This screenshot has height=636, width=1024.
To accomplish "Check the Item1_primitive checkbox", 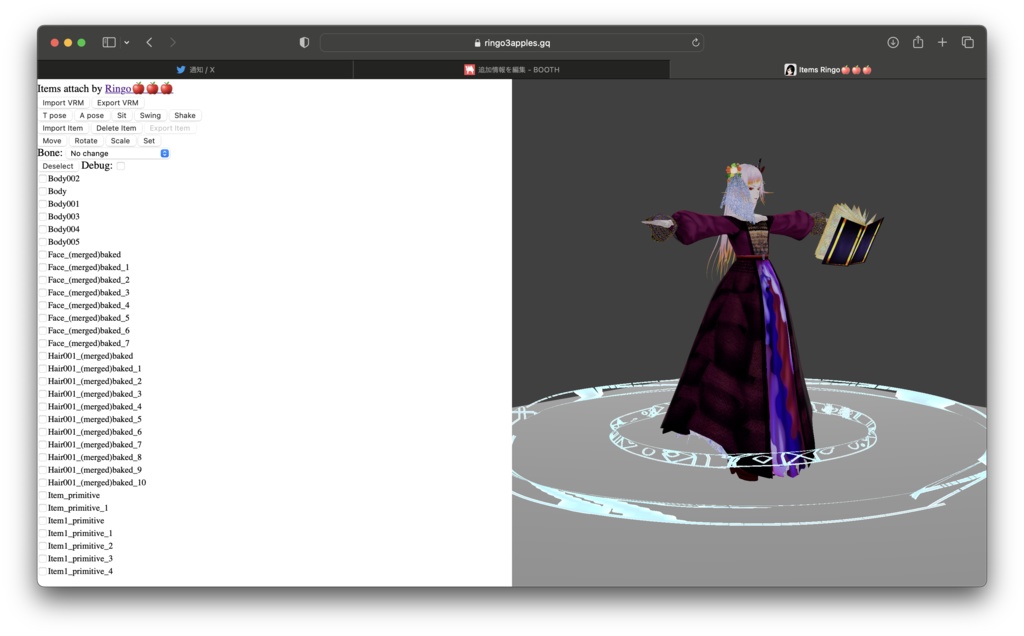I will (x=42, y=520).
